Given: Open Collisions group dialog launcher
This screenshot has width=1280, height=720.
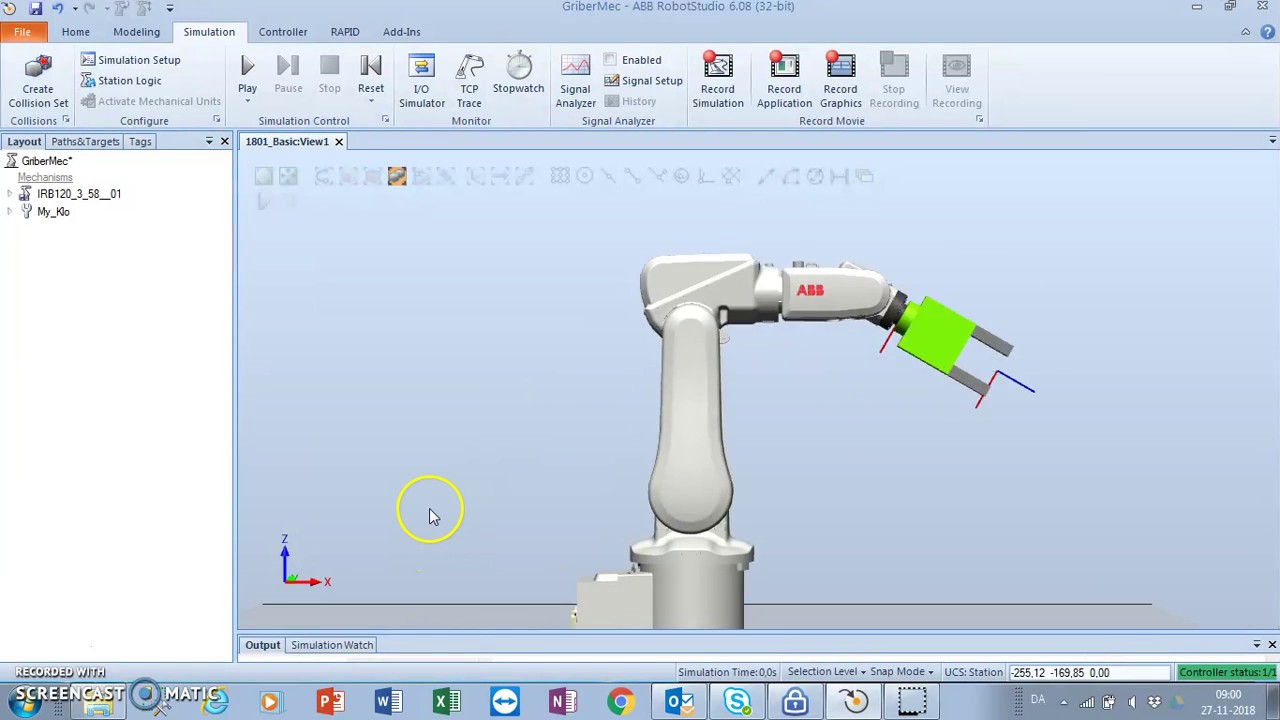Looking at the screenshot, I should (x=66, y=120).
